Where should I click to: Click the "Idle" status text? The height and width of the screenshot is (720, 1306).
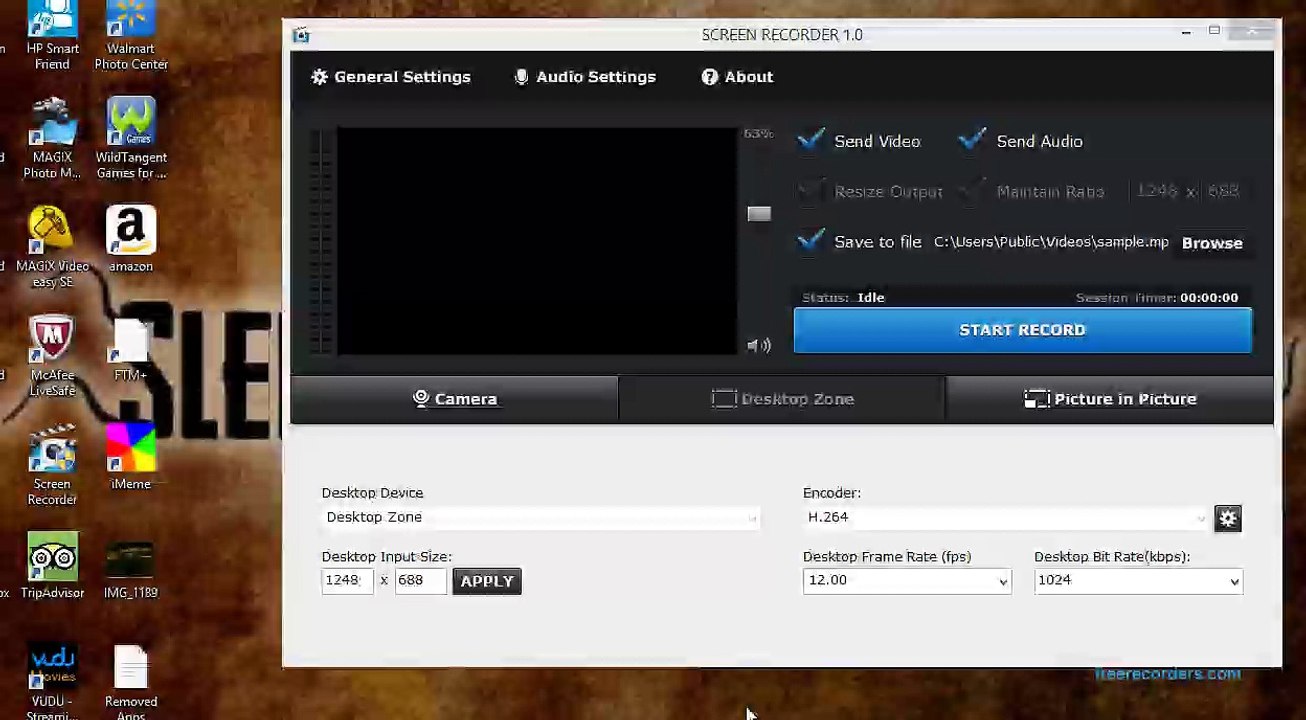click(x=871, y=297)
